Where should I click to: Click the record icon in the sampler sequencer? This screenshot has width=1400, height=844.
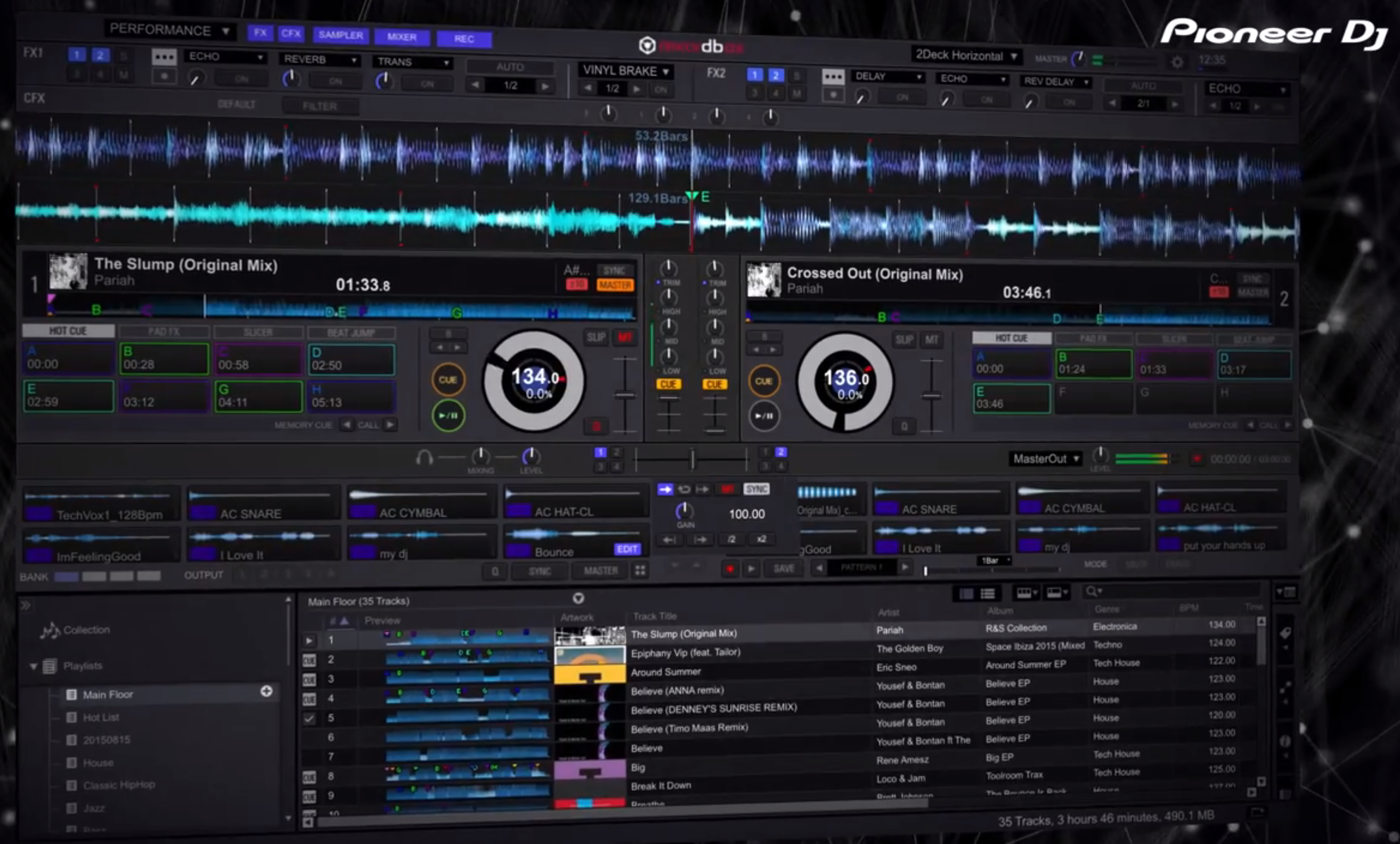point(730,567)
